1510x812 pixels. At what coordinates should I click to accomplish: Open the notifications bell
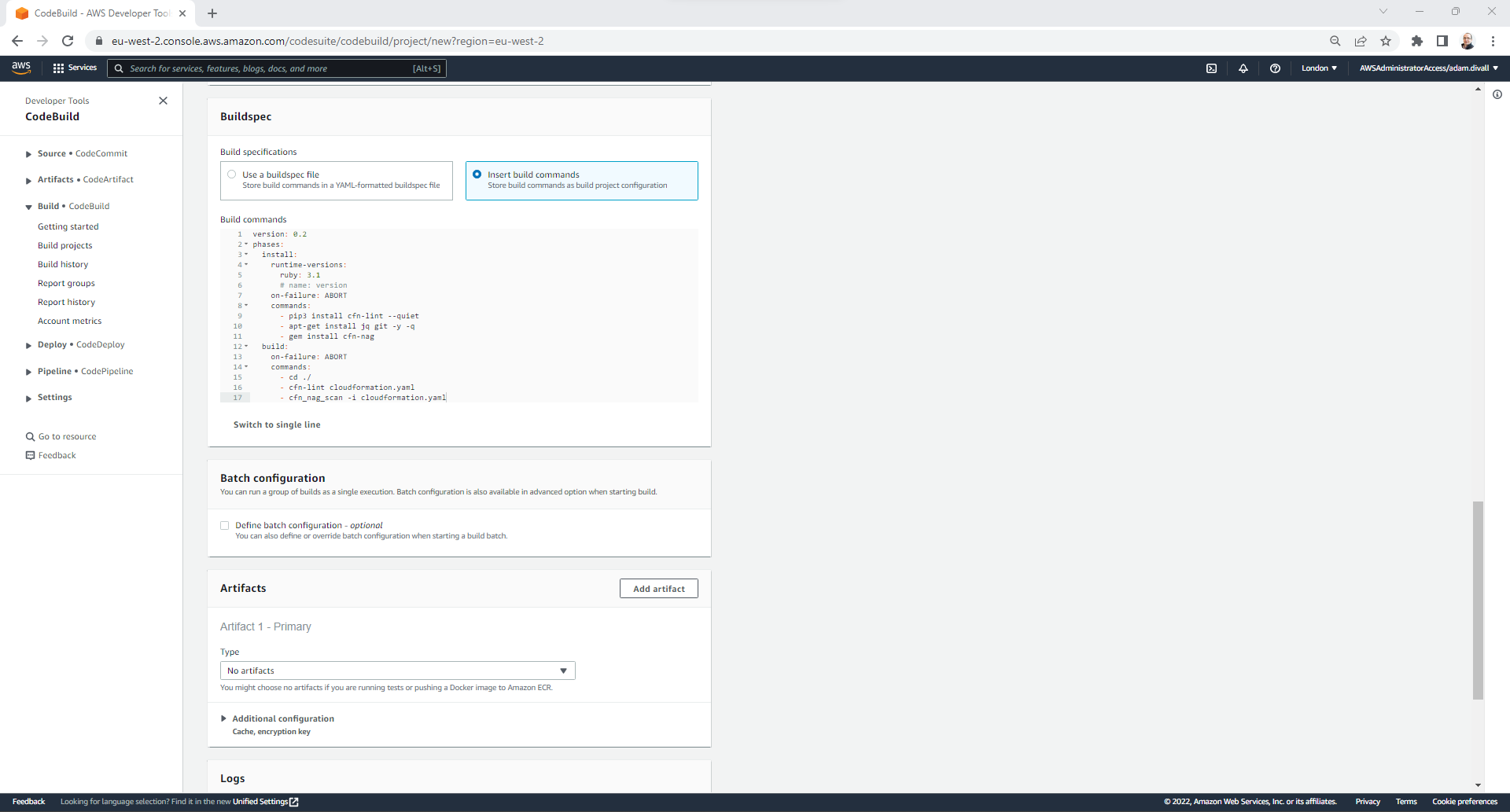click(1243, 68)
